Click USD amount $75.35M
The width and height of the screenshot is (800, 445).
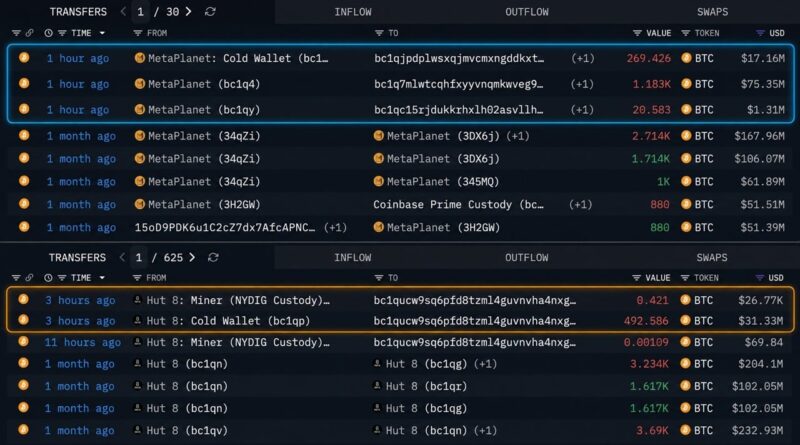click(x=763, y=84)
